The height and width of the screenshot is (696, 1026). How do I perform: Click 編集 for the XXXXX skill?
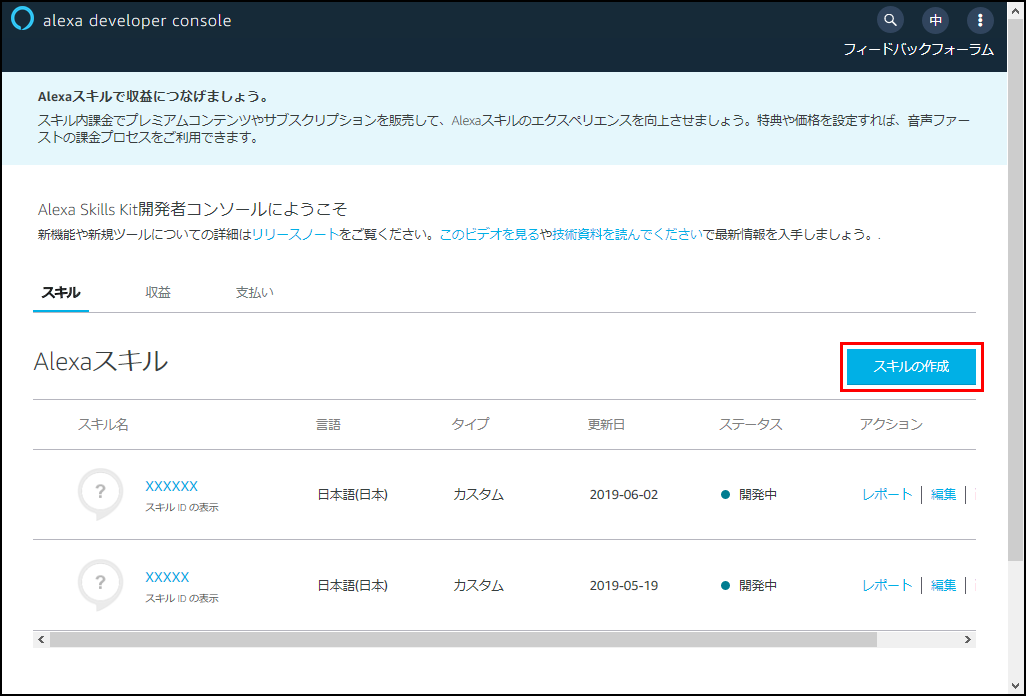point(943,585)
